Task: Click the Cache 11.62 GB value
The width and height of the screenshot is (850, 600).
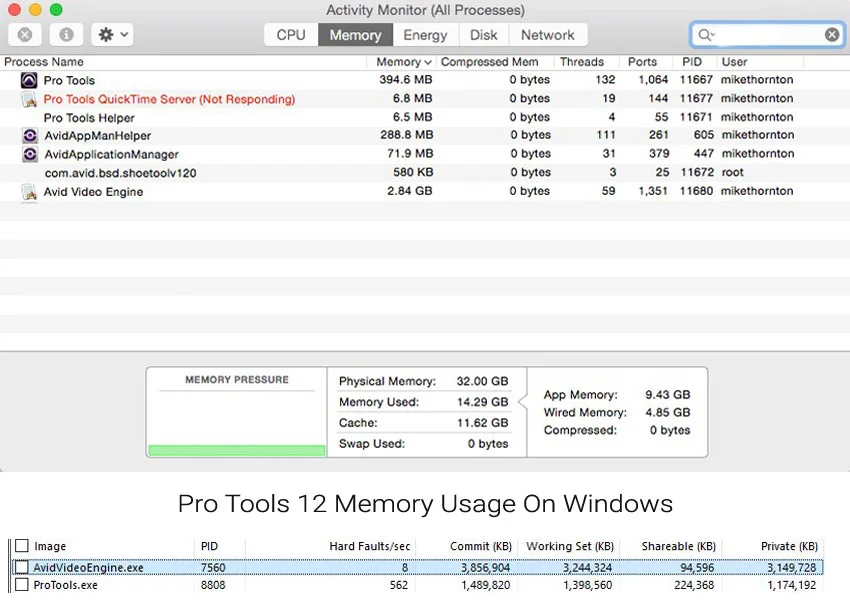Action: [x=482, y=423]
